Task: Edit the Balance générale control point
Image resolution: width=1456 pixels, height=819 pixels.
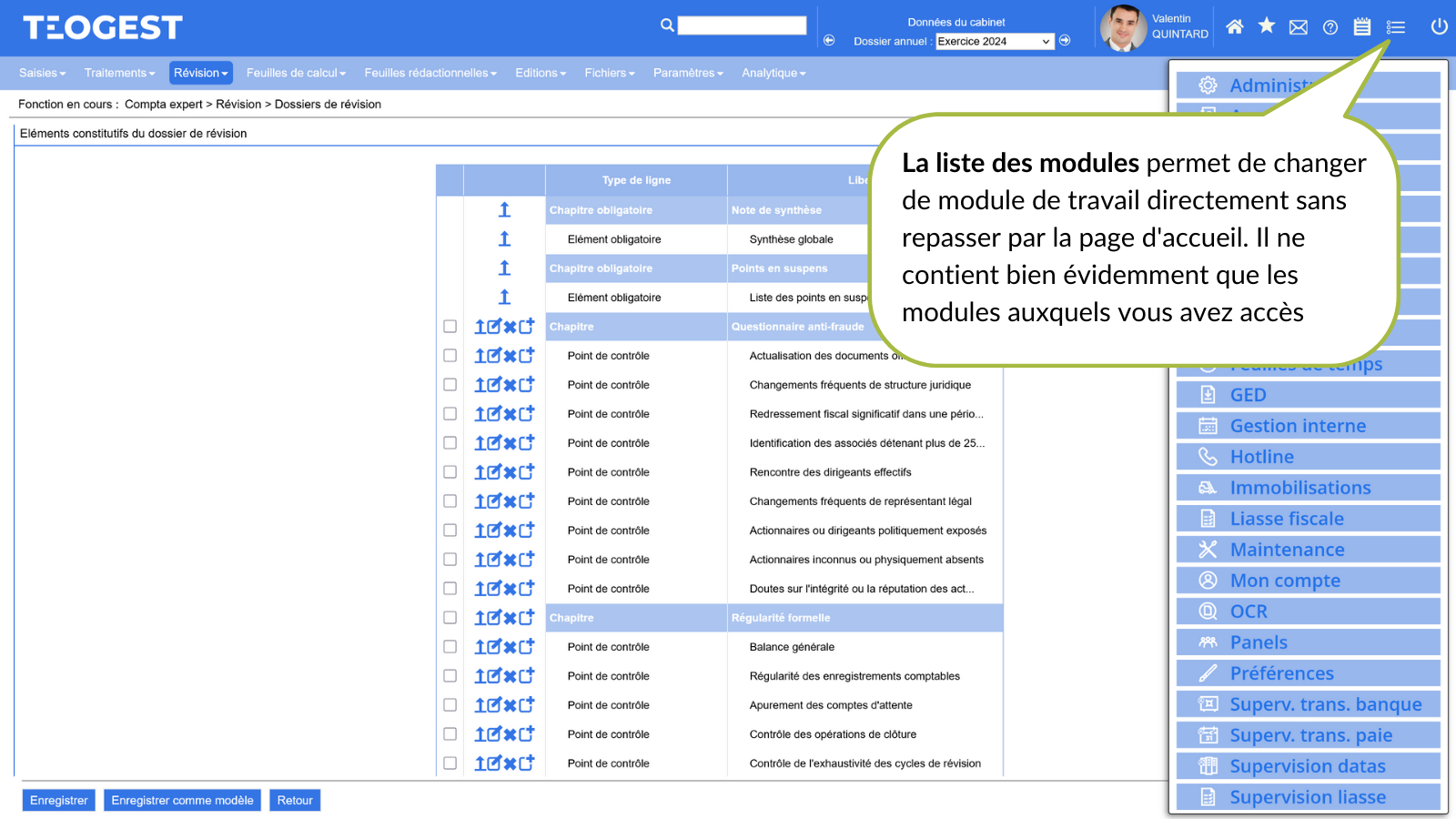Action: point(494,647)
